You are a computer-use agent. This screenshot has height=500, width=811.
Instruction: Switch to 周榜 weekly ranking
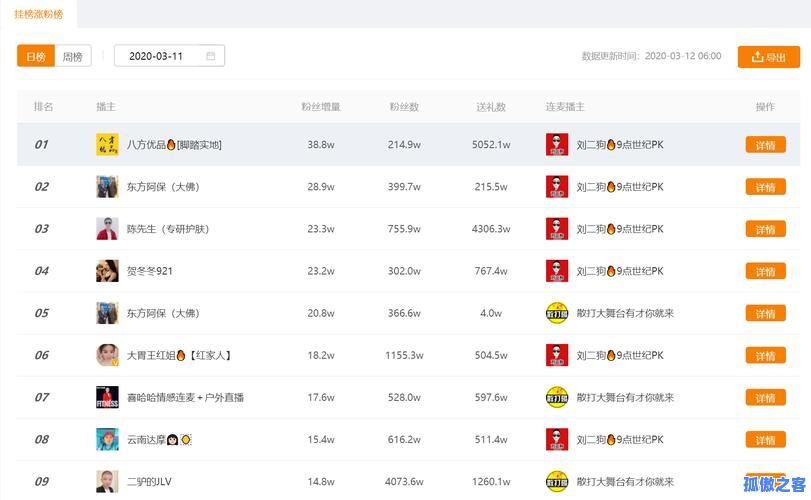tap(73, 56)
